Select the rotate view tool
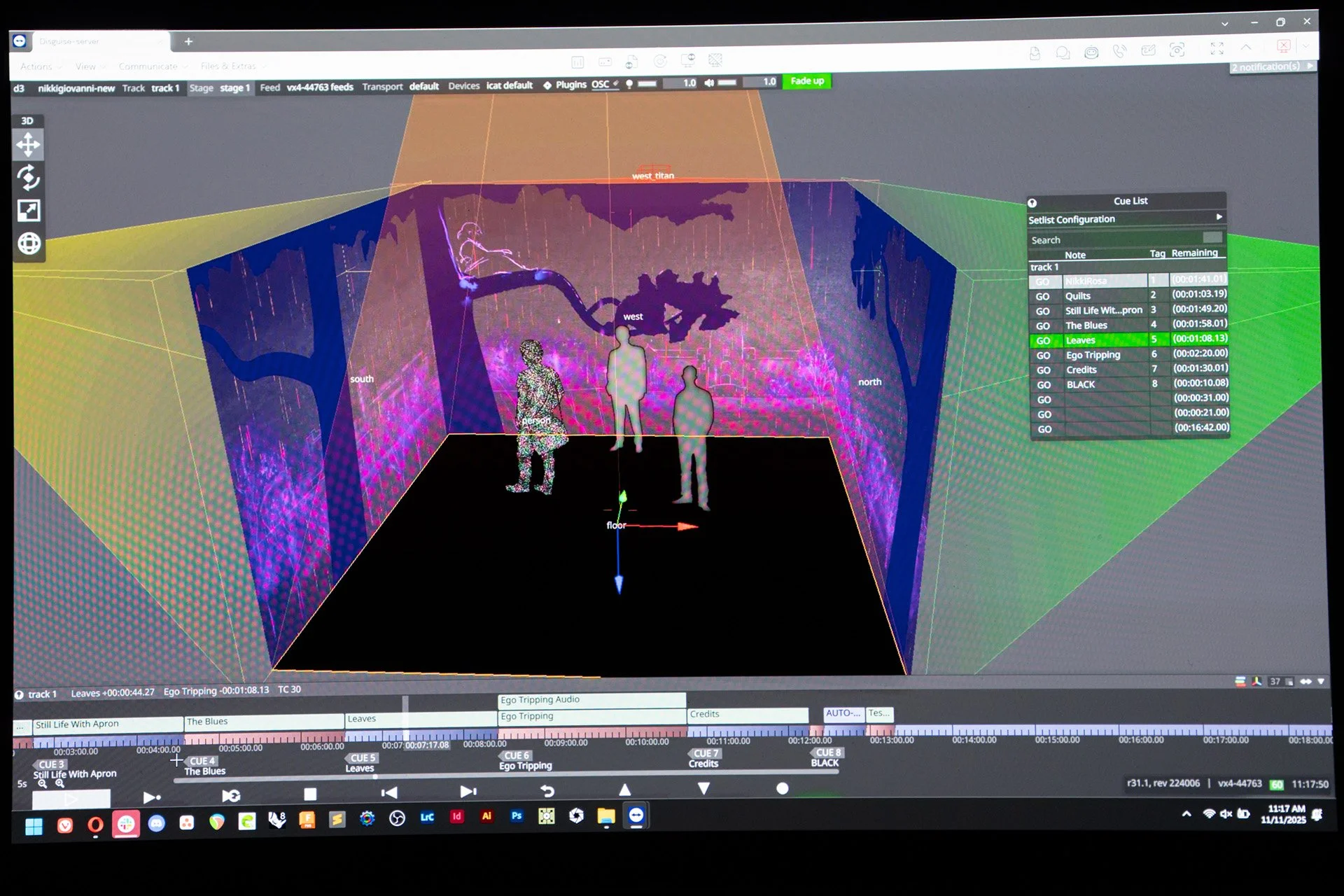The width and height of the screenshot is (1344, 896). click(29, 178)
